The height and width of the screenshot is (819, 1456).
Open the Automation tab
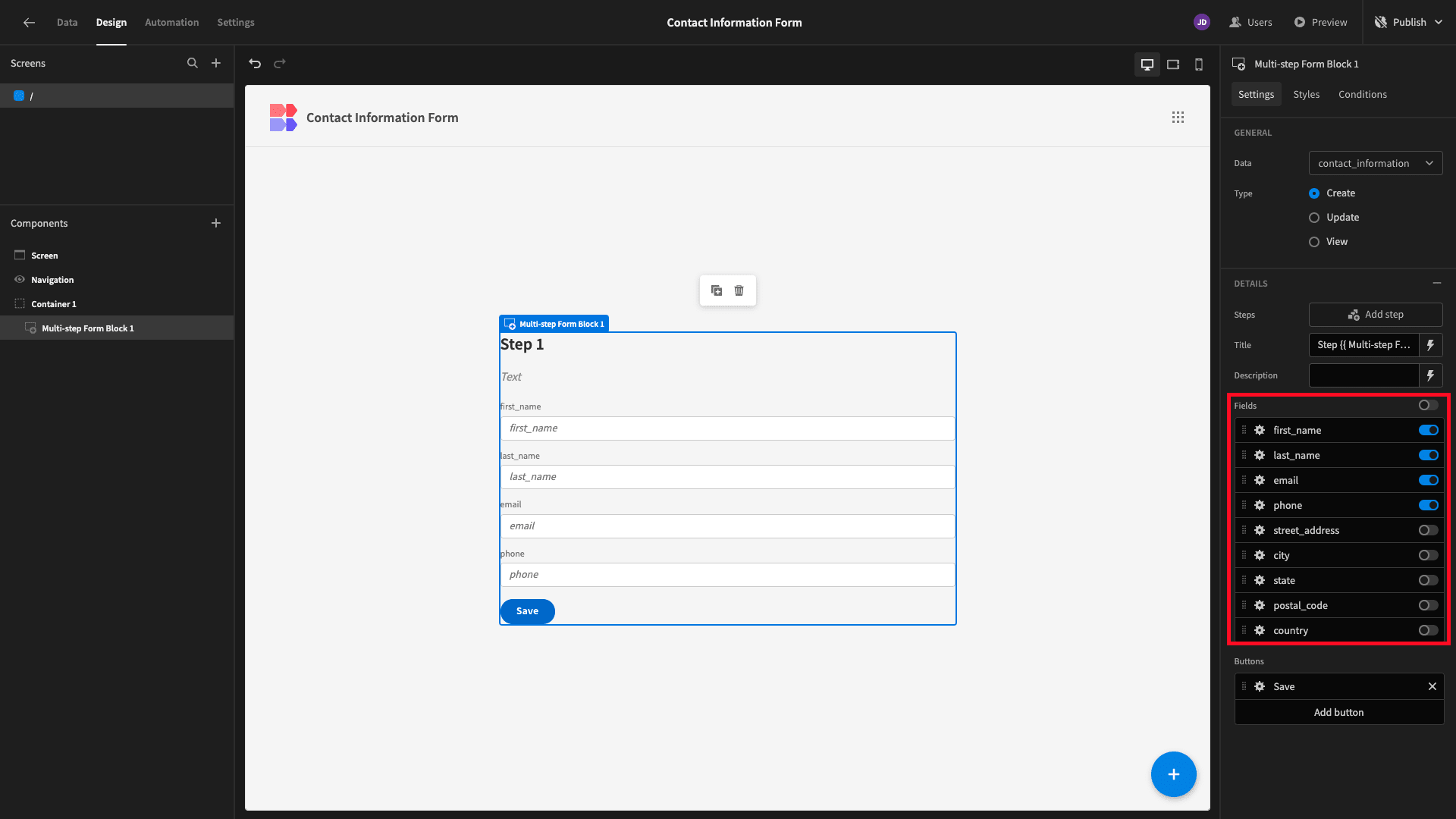172,23
